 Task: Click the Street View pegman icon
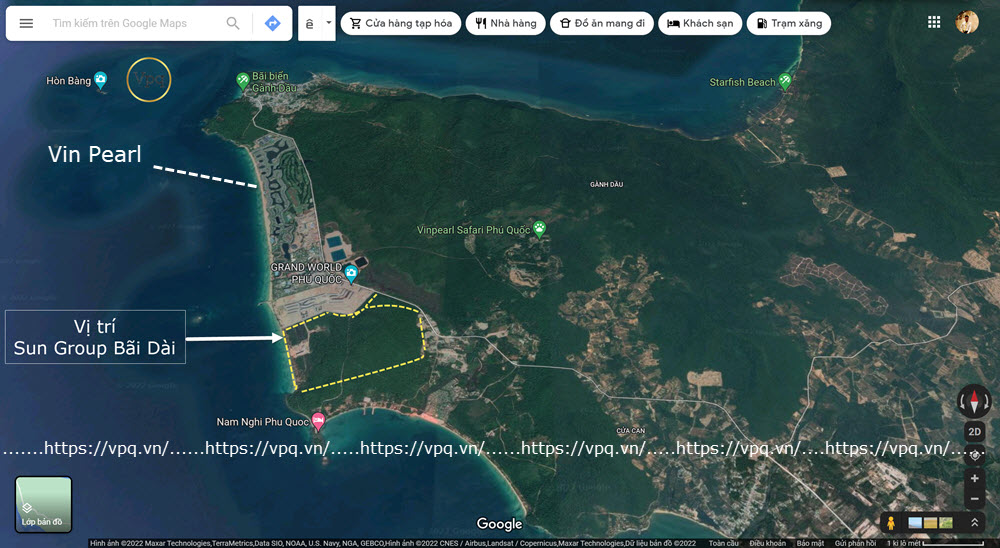pyautogui.click(x=891, y=523)
